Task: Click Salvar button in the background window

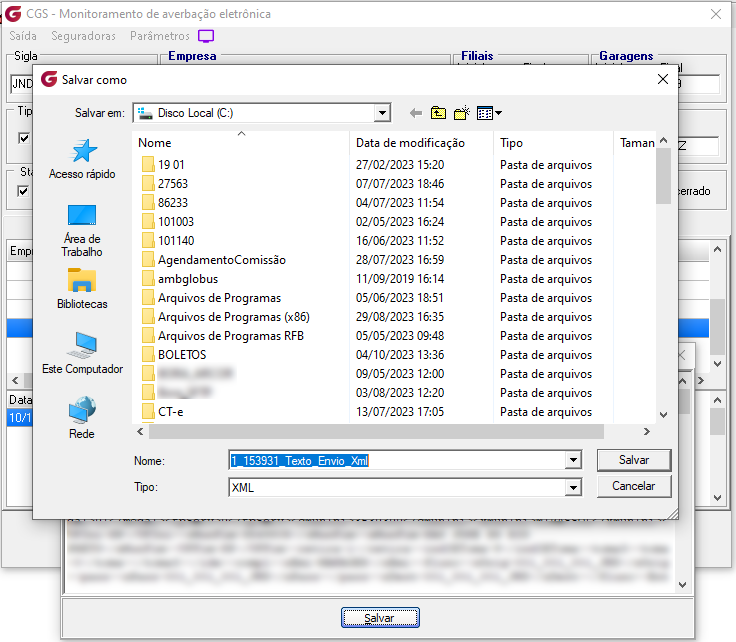Action: click(380, 618)
